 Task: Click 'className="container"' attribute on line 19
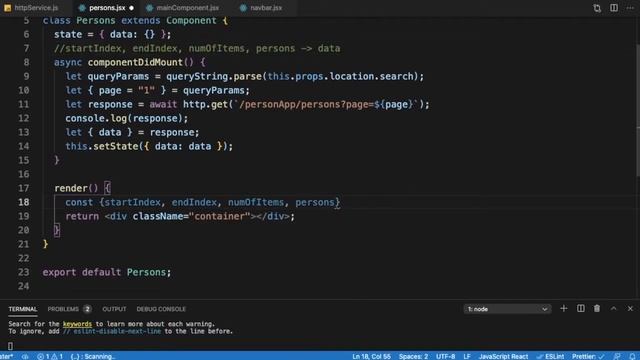[x=191, y=216]
